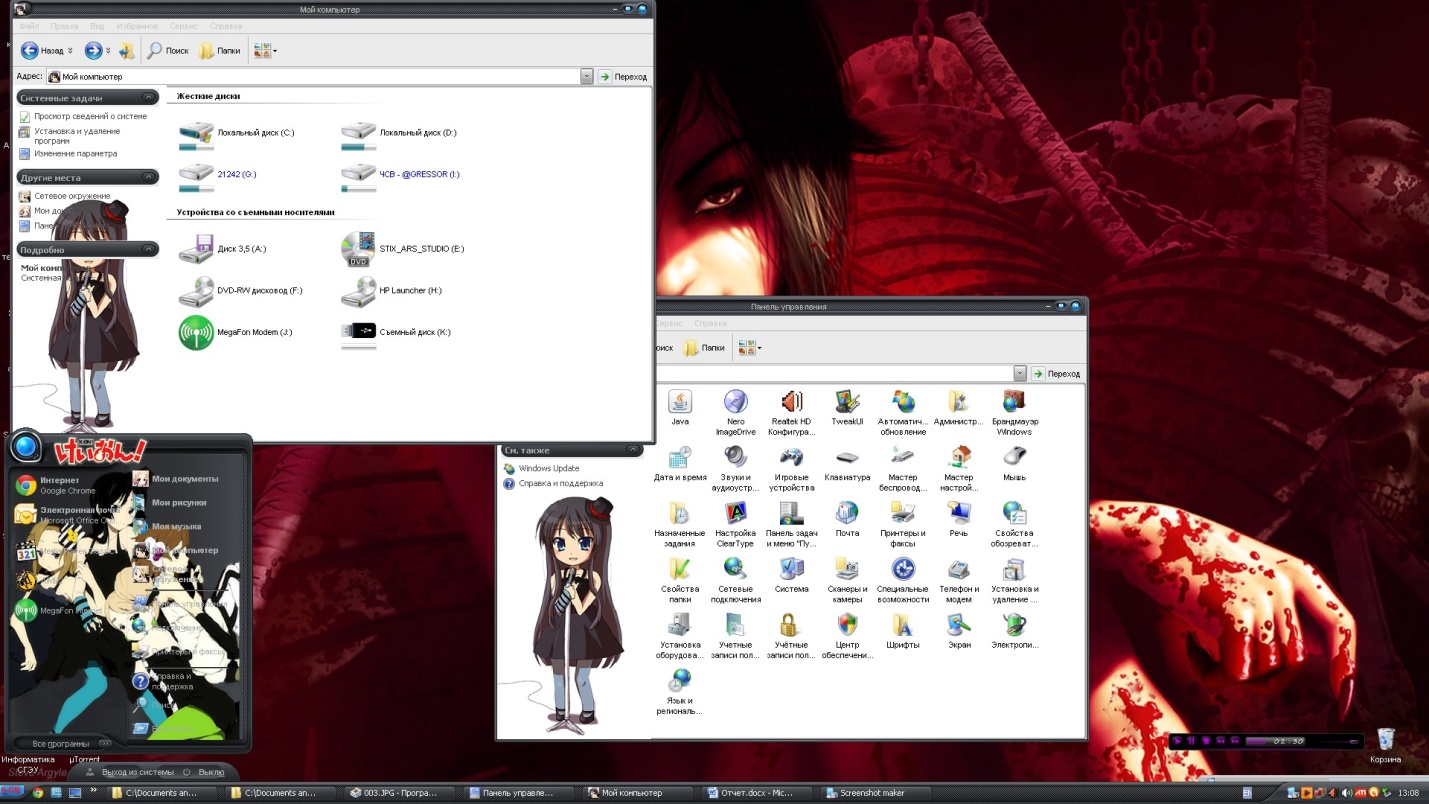1429x804 pixels.
Task: Open the Почта applet in Control Panel
Action: 847,520
